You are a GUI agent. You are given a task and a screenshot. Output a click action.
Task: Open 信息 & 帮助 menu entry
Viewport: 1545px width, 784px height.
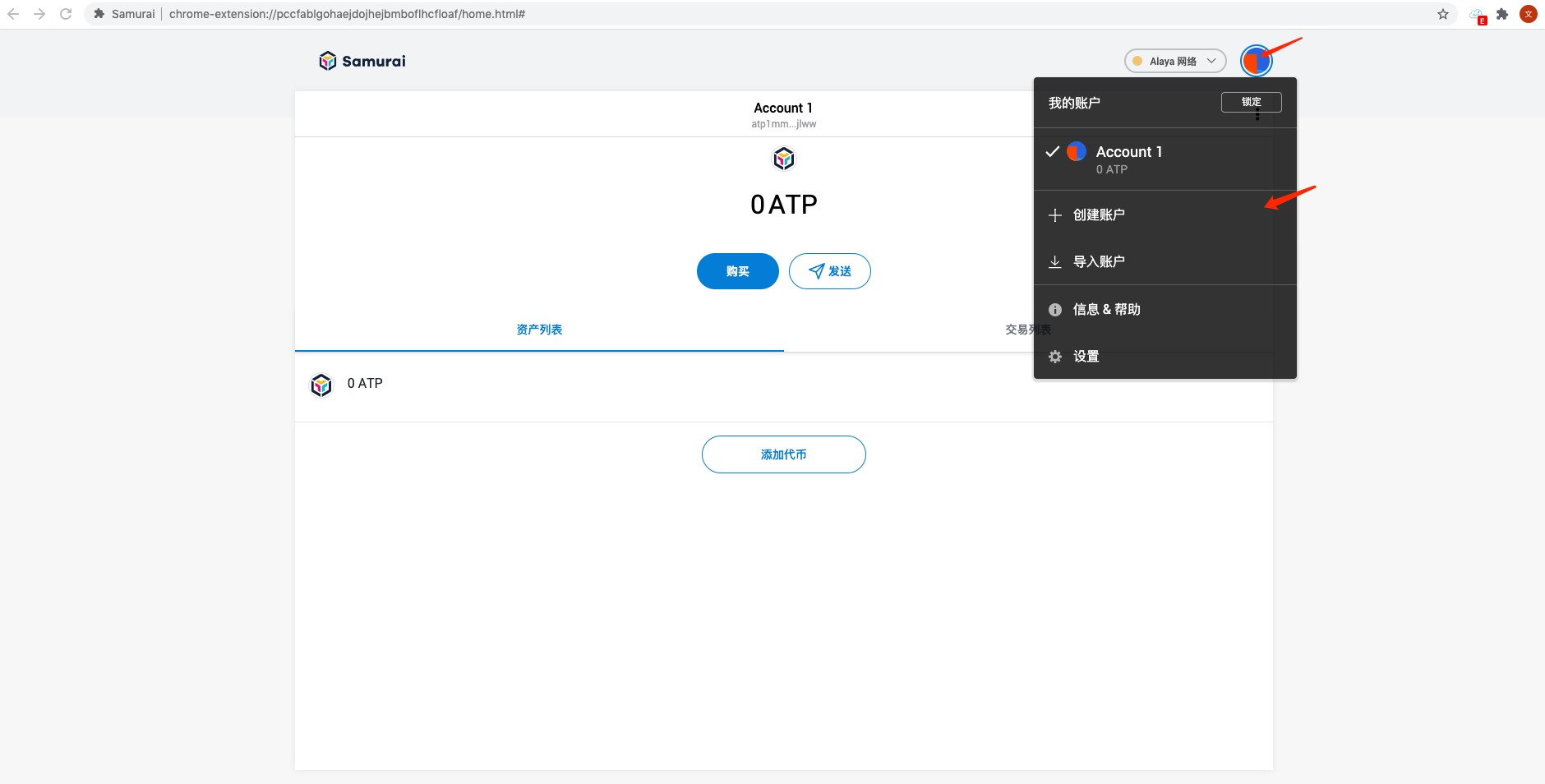1106,309
